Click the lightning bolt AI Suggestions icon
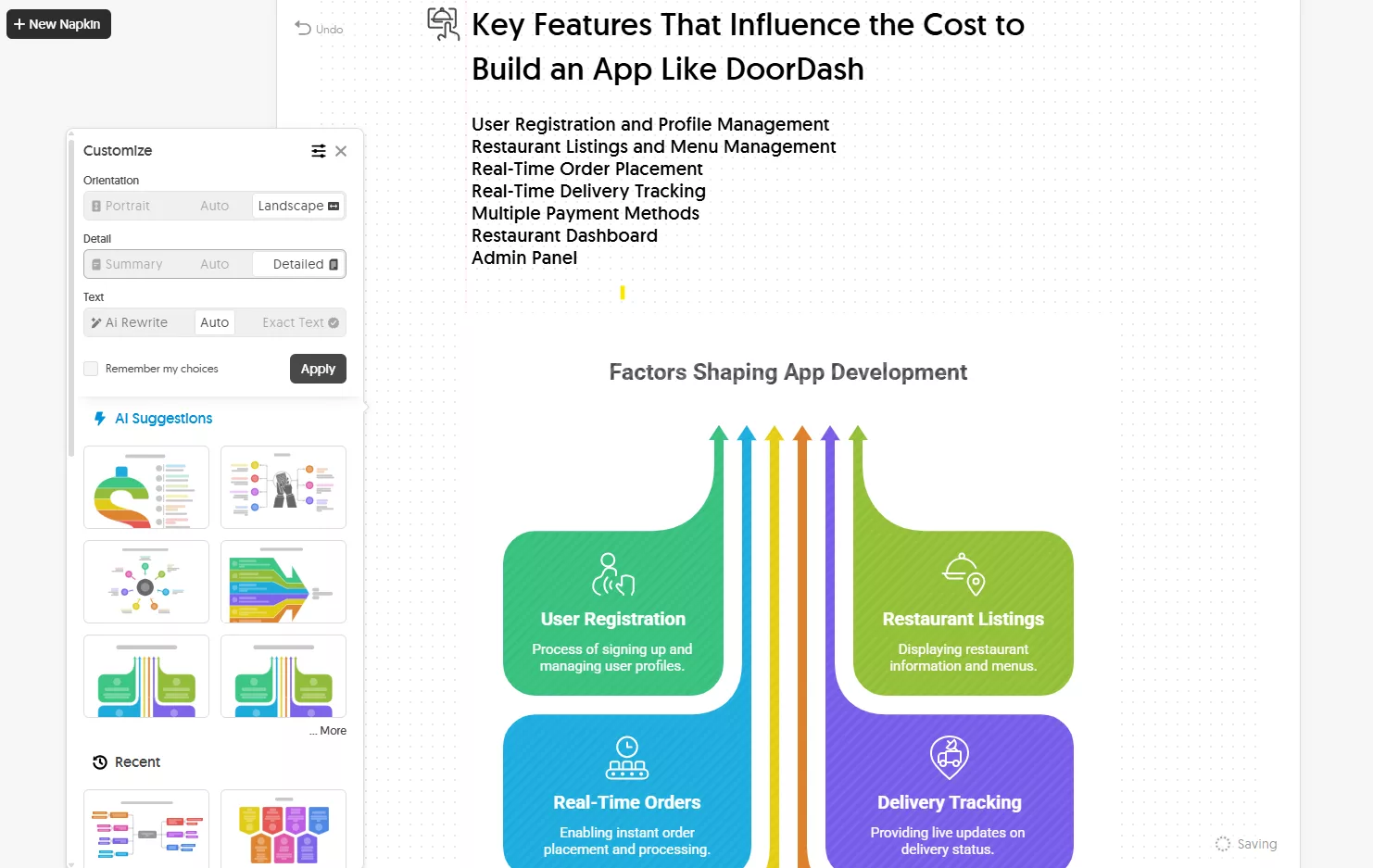 (100, 419)
